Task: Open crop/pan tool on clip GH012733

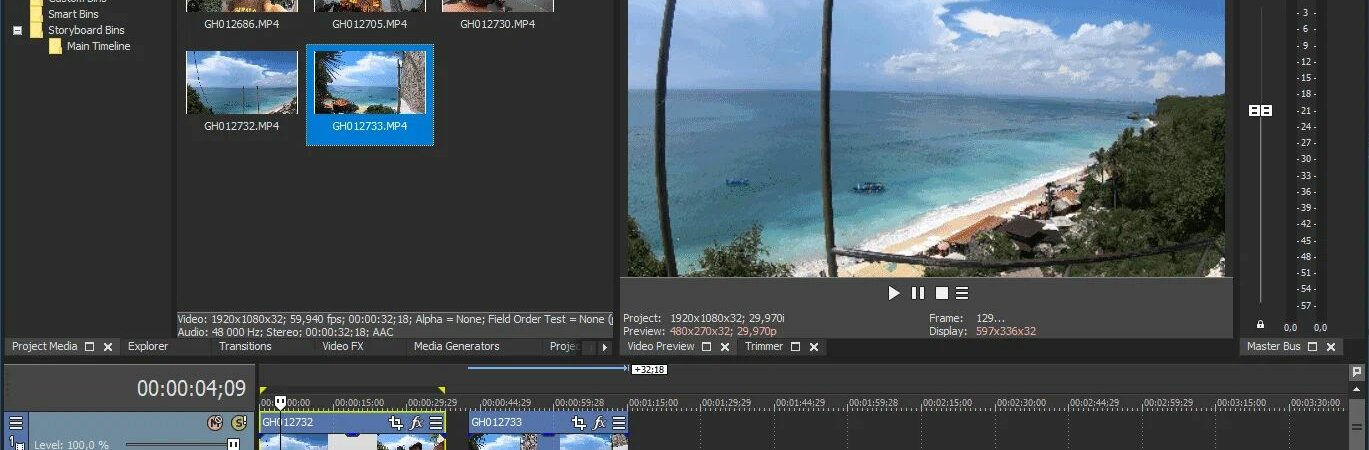Action: pyautogui.click(x=579, y=423)
